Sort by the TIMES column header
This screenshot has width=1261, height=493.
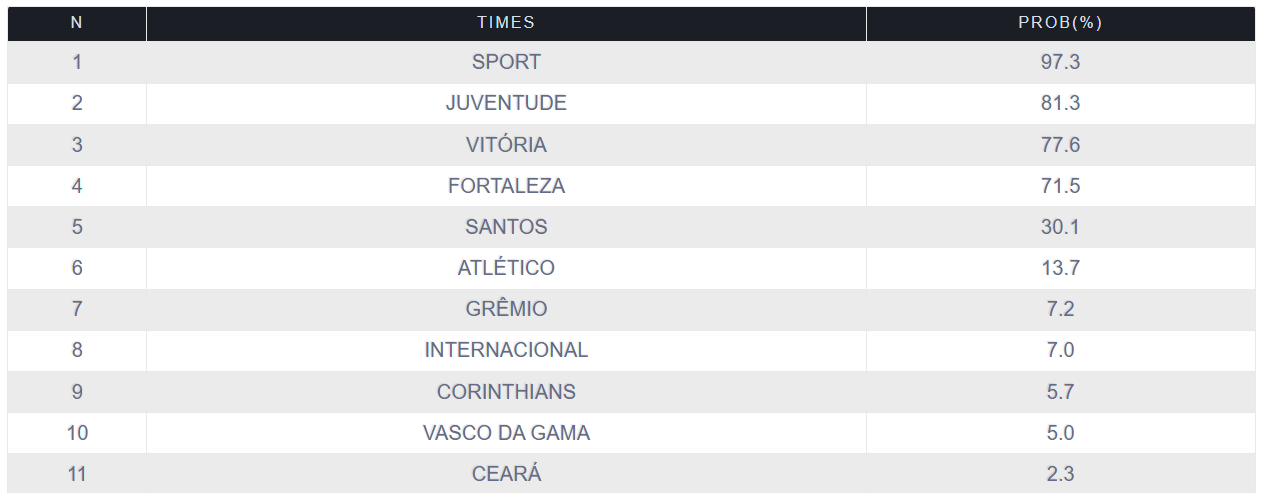(x=506, y=23)
